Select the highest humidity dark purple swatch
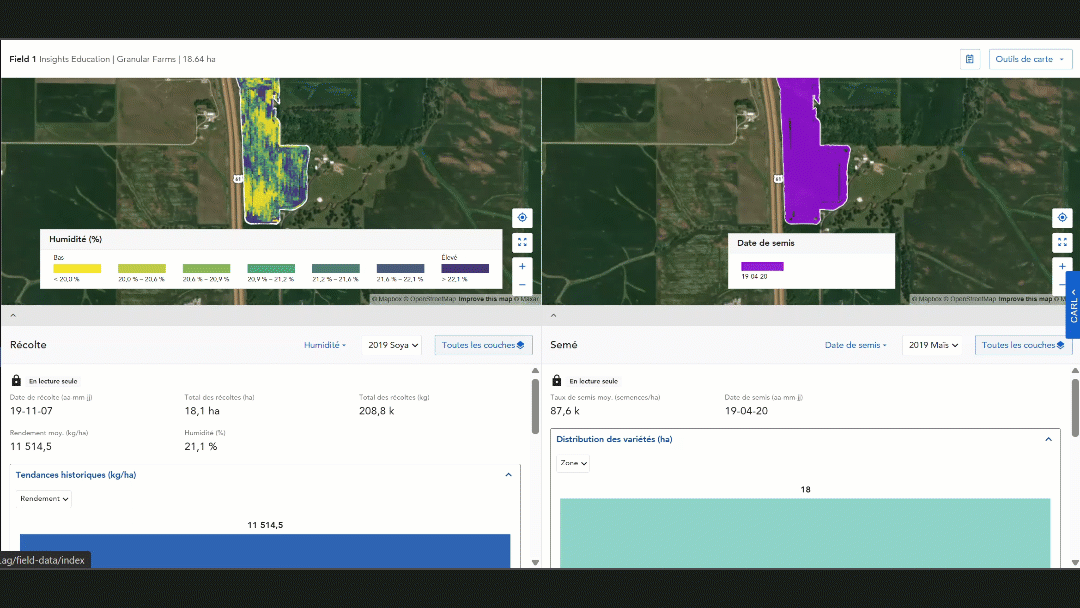Image resolution: width=1080 pixels, height=608 pixels. (465, 269)
